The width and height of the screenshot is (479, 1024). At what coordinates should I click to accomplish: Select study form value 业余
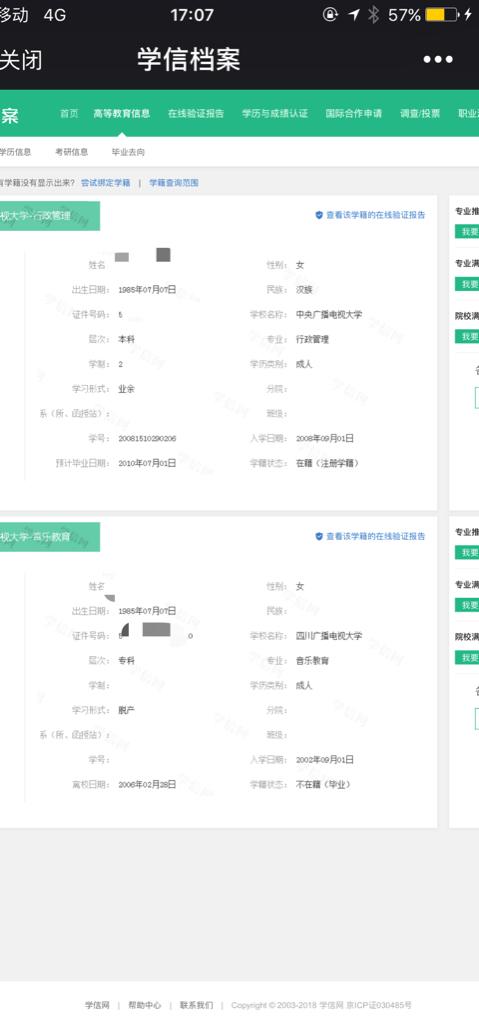[x=126, y=389]
